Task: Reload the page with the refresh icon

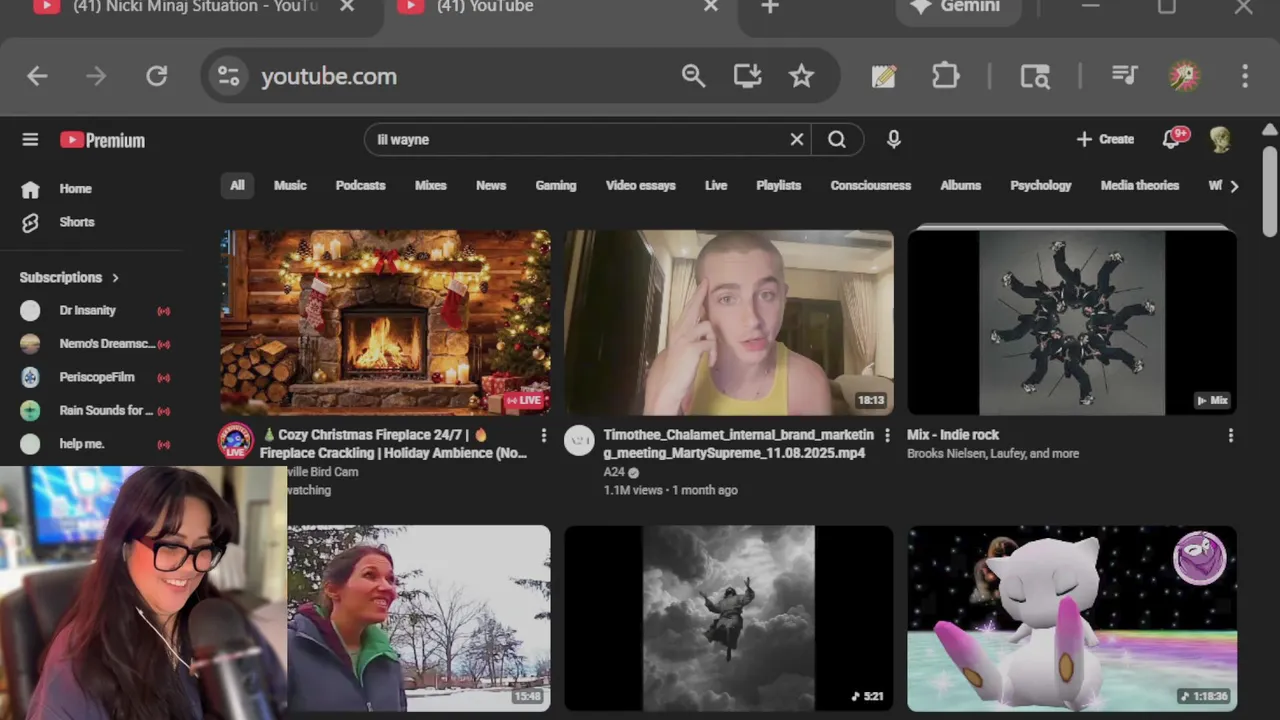Action: tap(156, 76)
